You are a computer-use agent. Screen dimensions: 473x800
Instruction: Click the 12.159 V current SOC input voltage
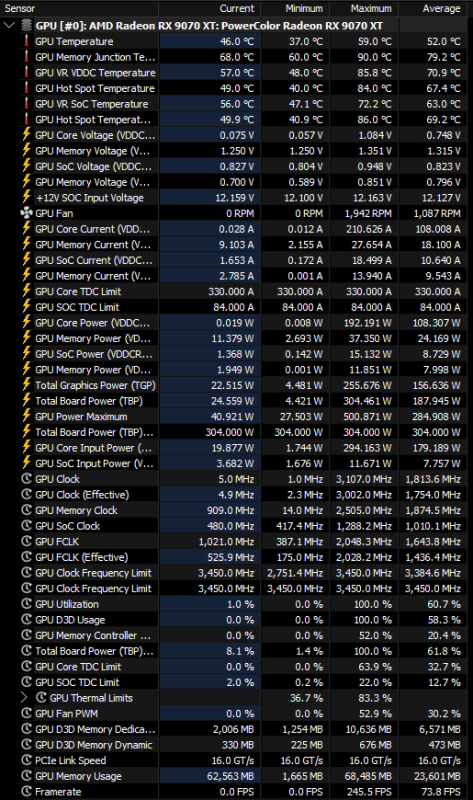234,197
